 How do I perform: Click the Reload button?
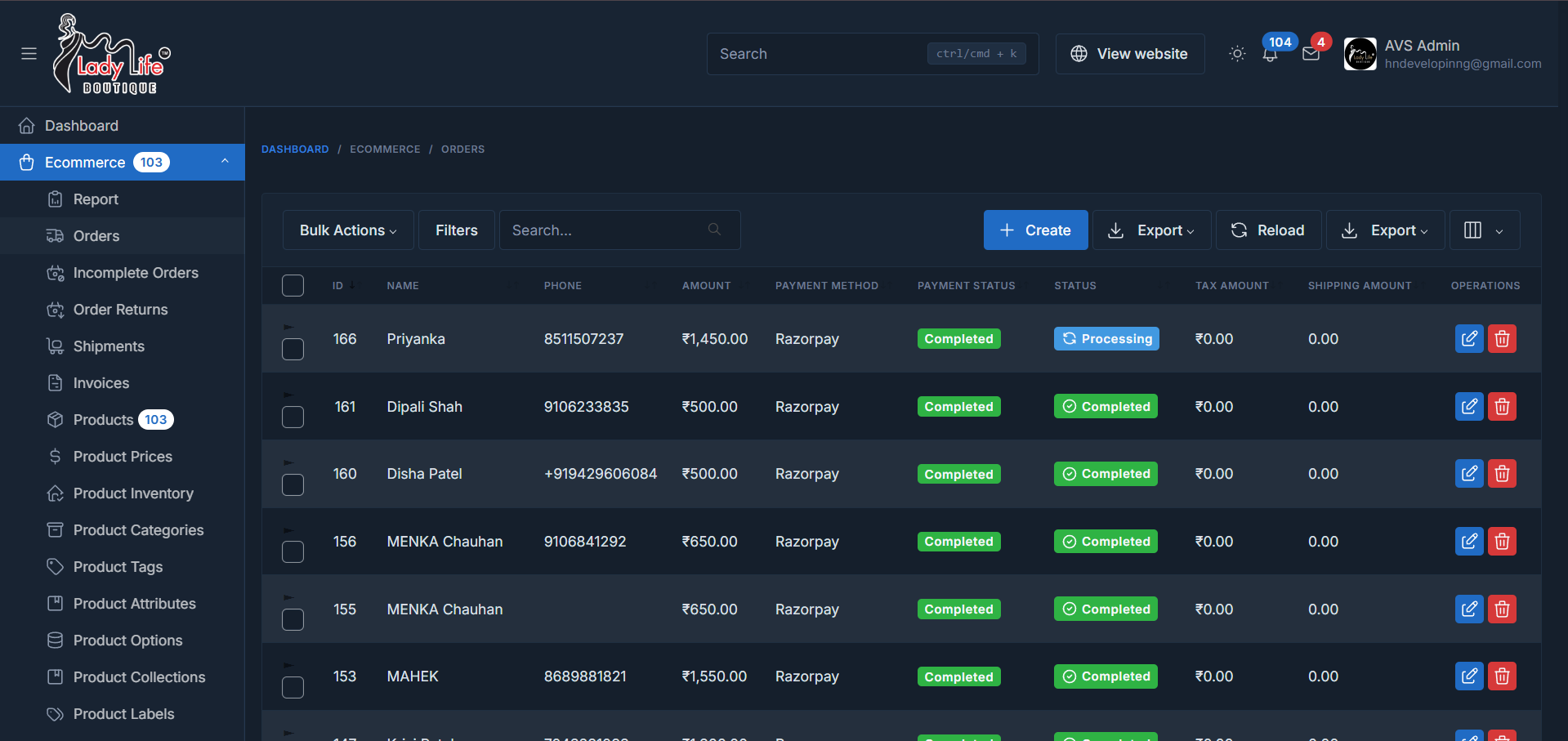pos(1268,230)
